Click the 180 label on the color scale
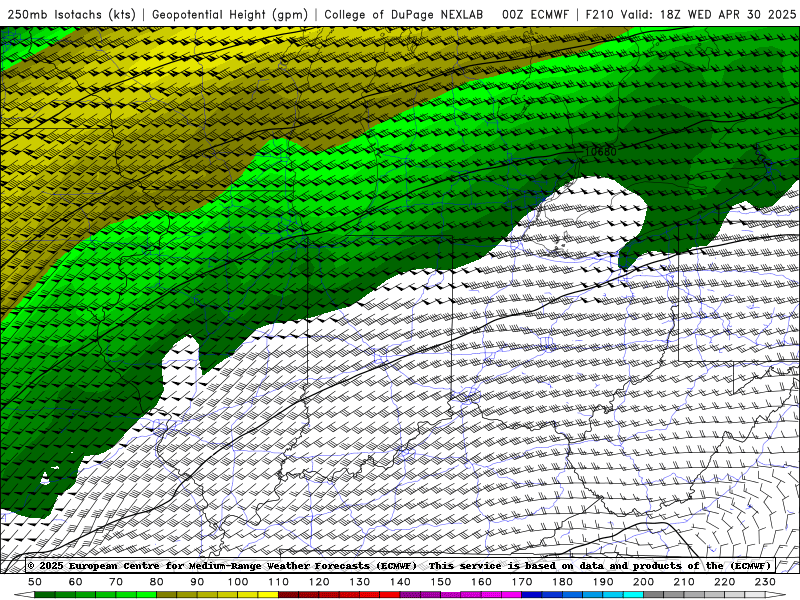Viewport: 800px width, 600px height. pyautogui.click(x=562, y=582)
